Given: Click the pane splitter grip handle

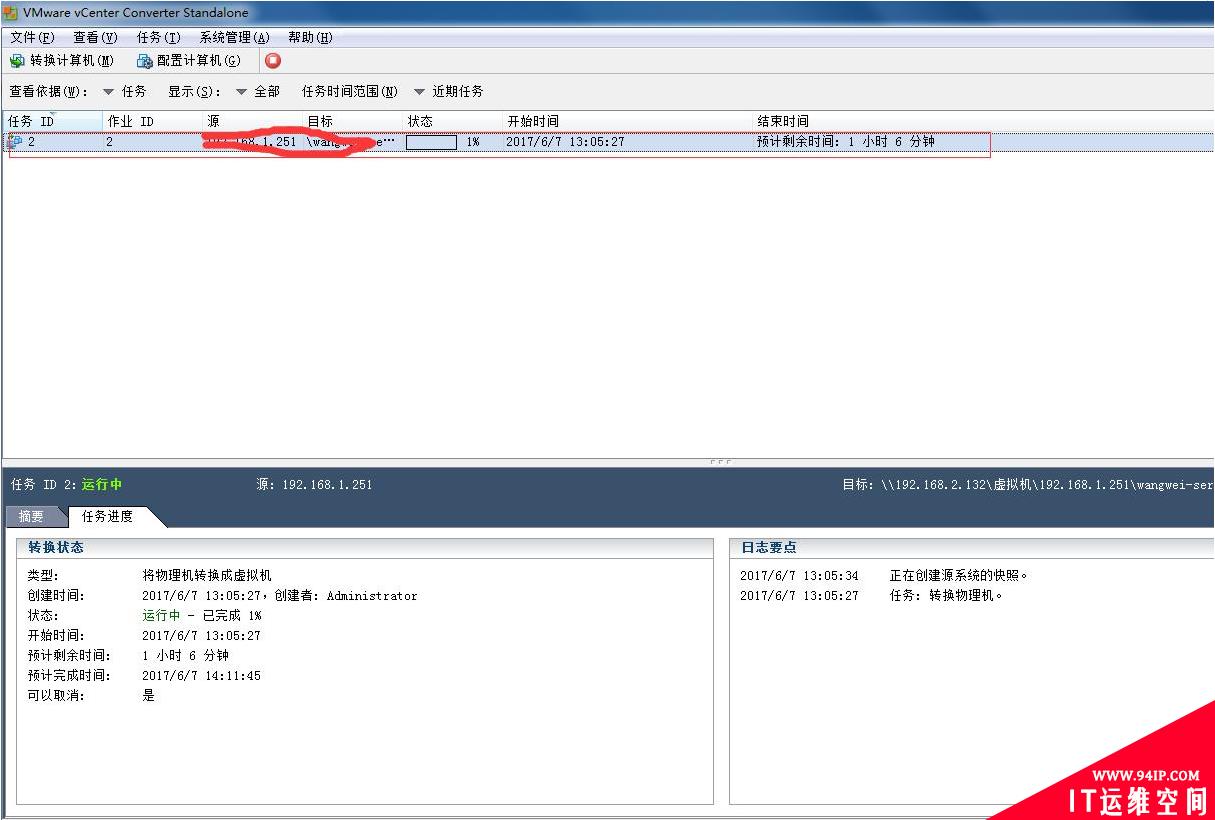Looking at the screenshot, I should pos(719,461).
